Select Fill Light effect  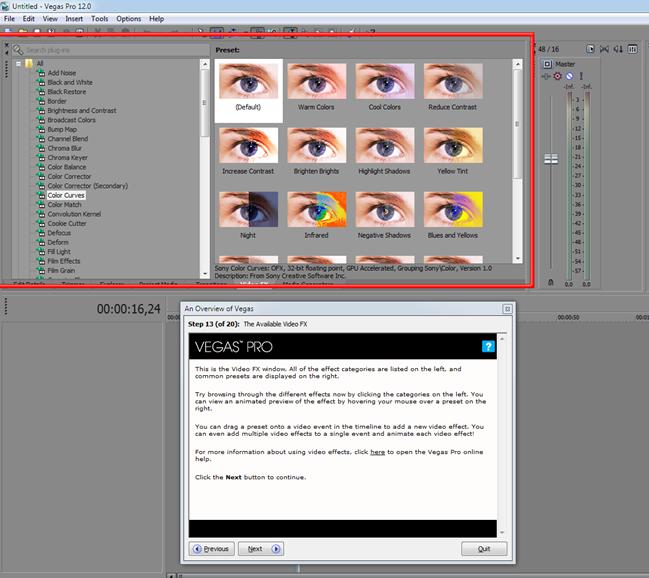pyautogui.click(x=59, y=252)
